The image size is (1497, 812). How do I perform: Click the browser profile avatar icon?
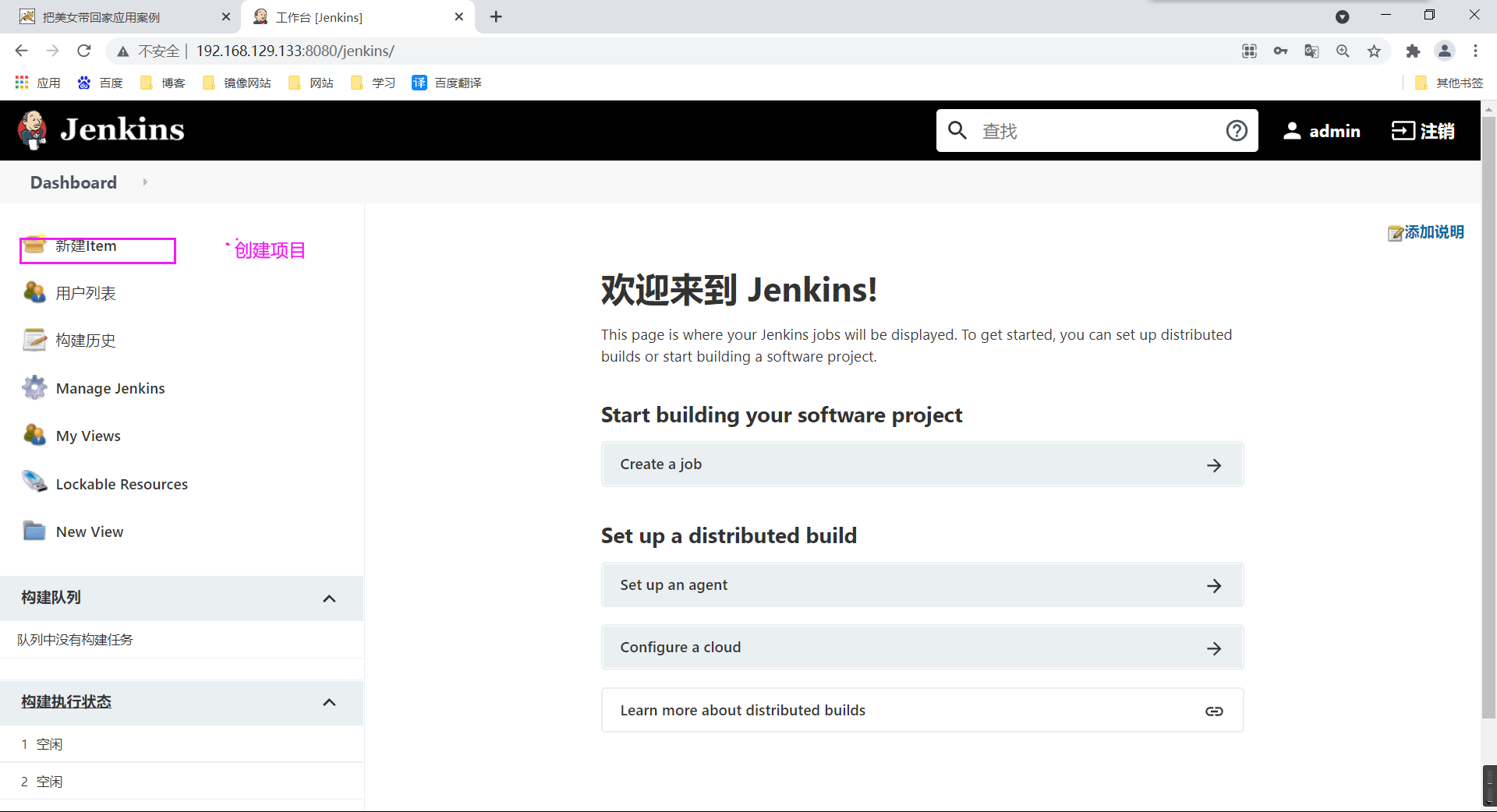(x=1444, y=51)
